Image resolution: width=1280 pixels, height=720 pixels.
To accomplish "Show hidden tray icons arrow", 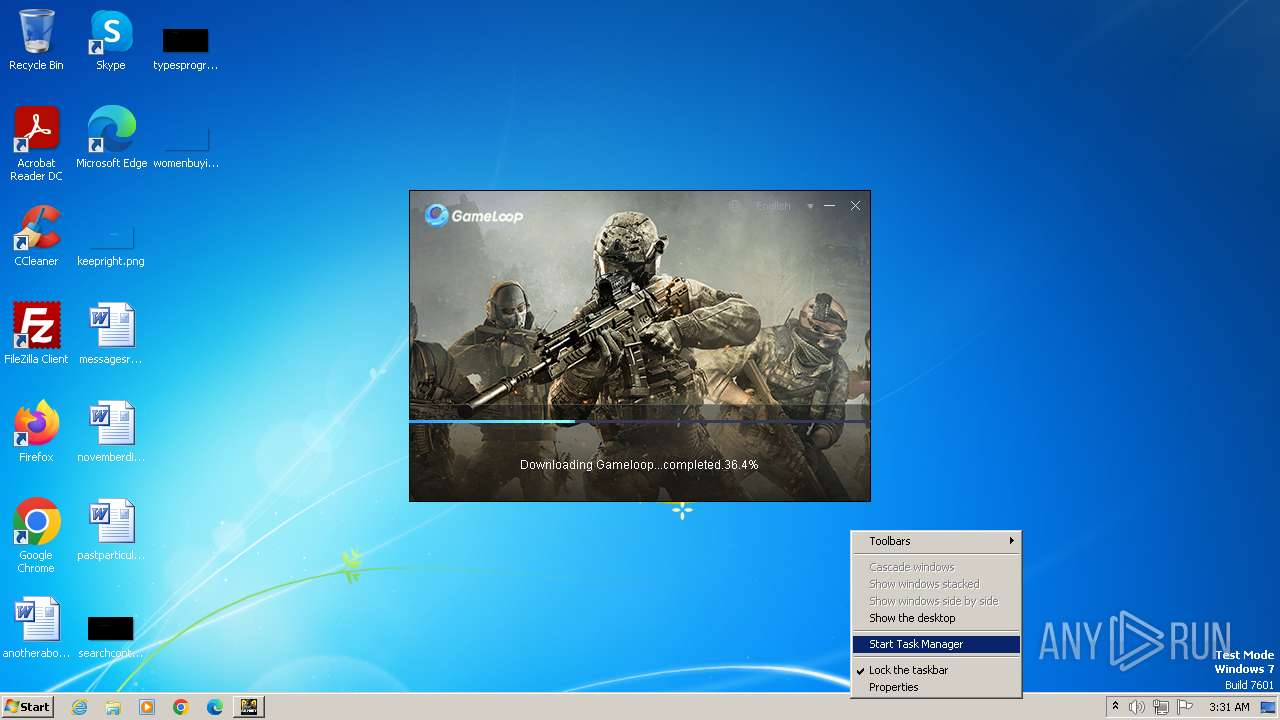I will coord(1115,707).
